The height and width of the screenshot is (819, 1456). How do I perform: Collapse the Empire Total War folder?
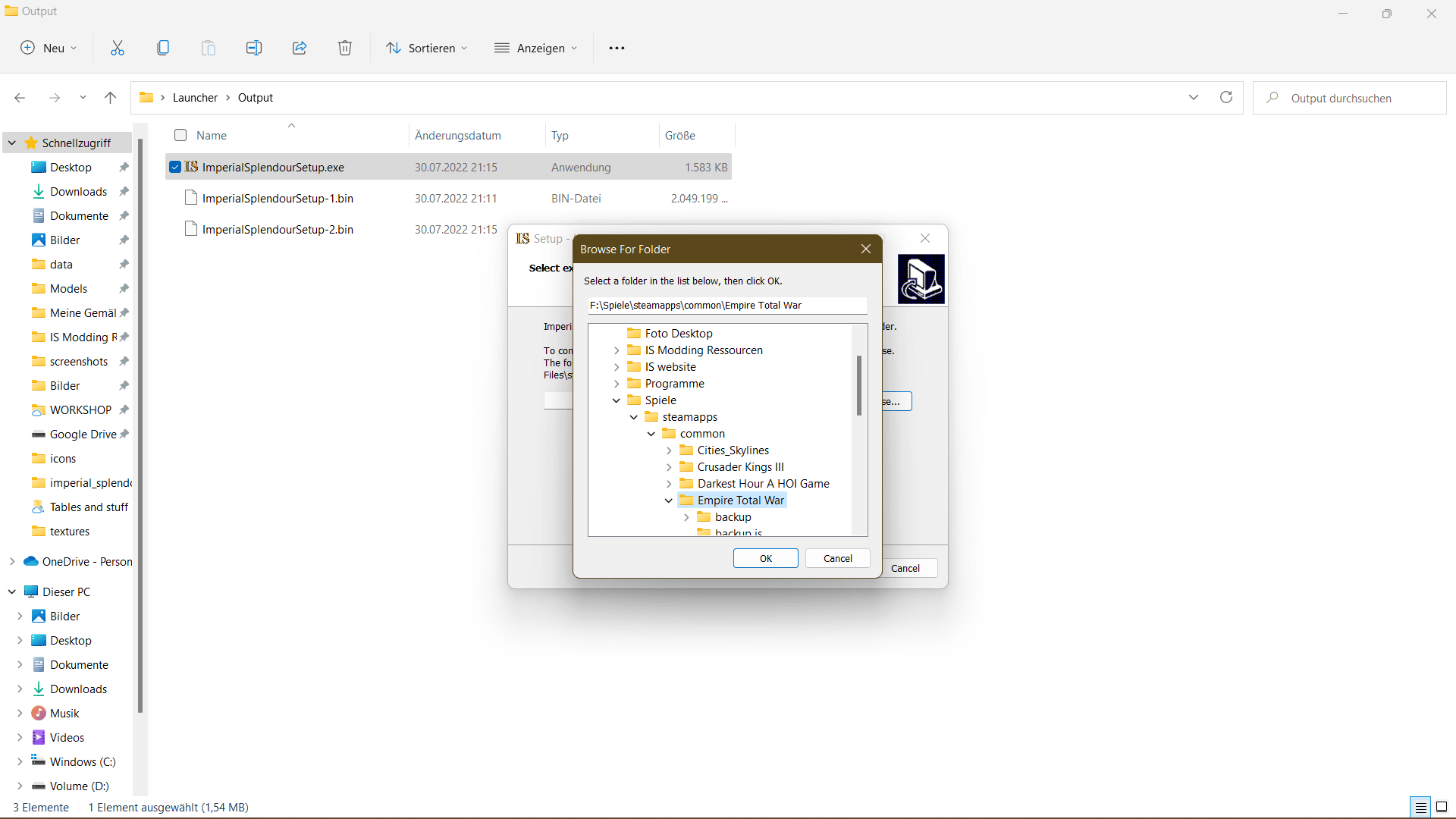(668, 500)
